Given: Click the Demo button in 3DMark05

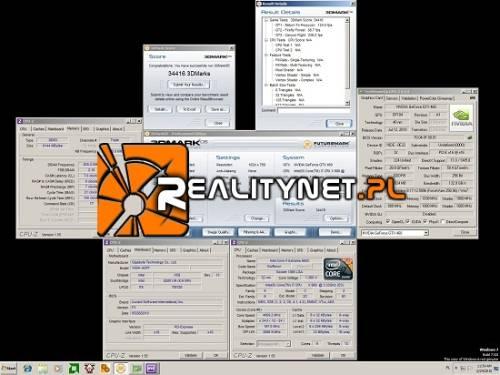Looking at the screenshot, I should click(x=335, y=232).
